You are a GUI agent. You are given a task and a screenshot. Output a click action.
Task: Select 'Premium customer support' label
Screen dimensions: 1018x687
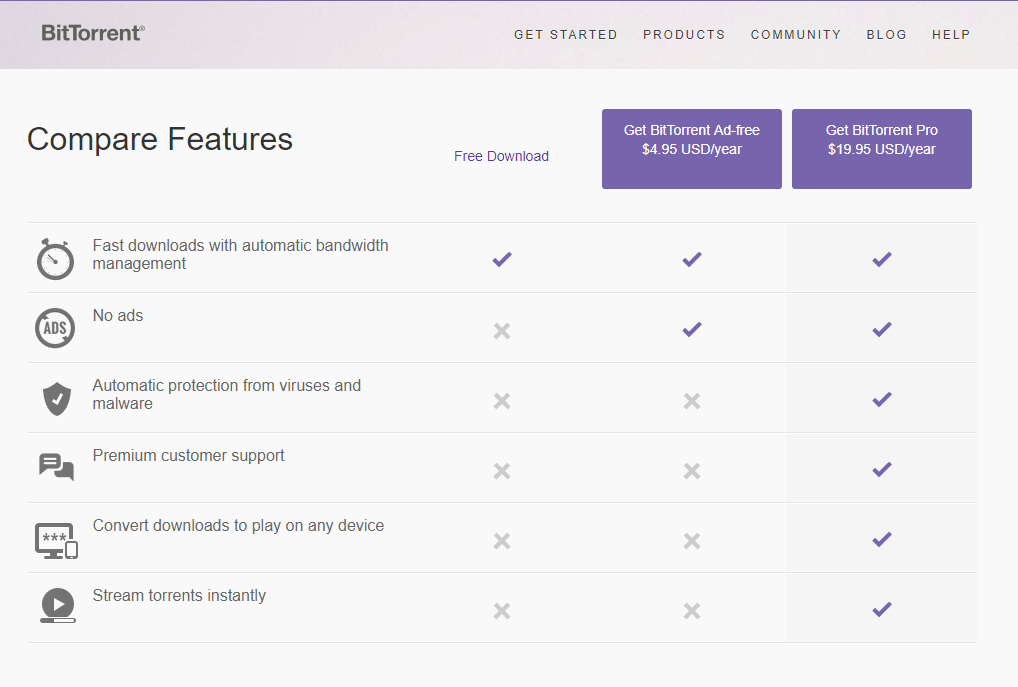point(188,456)
